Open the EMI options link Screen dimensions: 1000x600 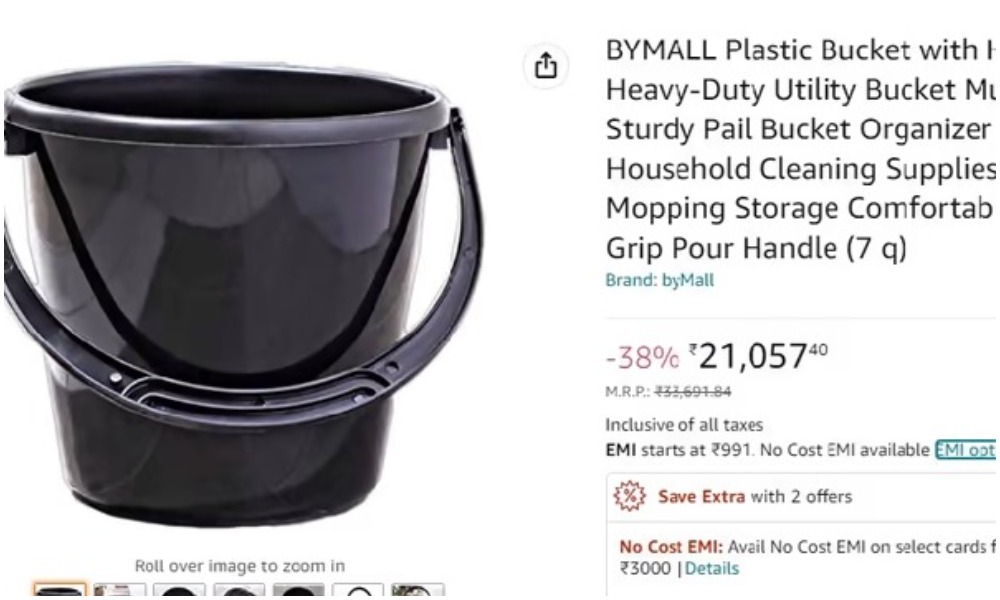pyautogui.click(x=965, y=450)
